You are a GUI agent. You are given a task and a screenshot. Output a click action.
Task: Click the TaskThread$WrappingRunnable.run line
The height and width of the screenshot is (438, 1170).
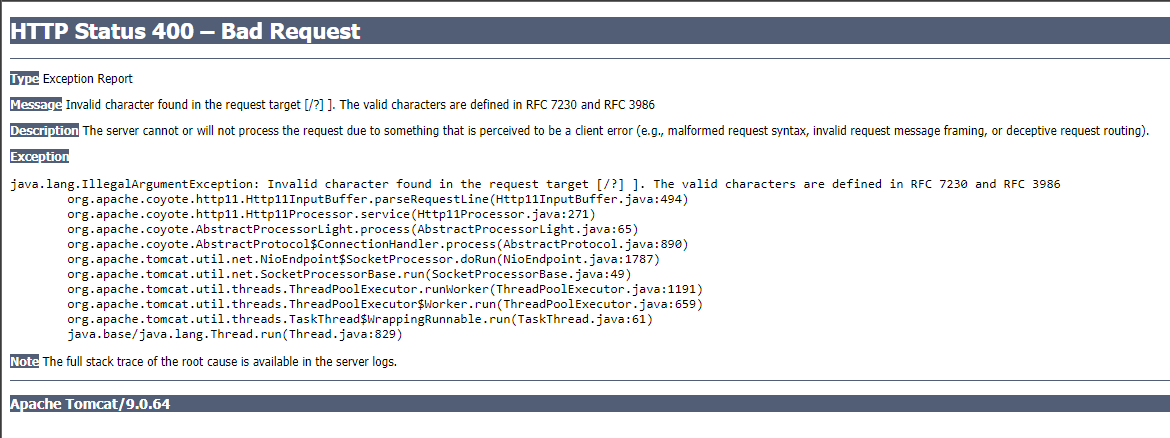click(360, 319)
